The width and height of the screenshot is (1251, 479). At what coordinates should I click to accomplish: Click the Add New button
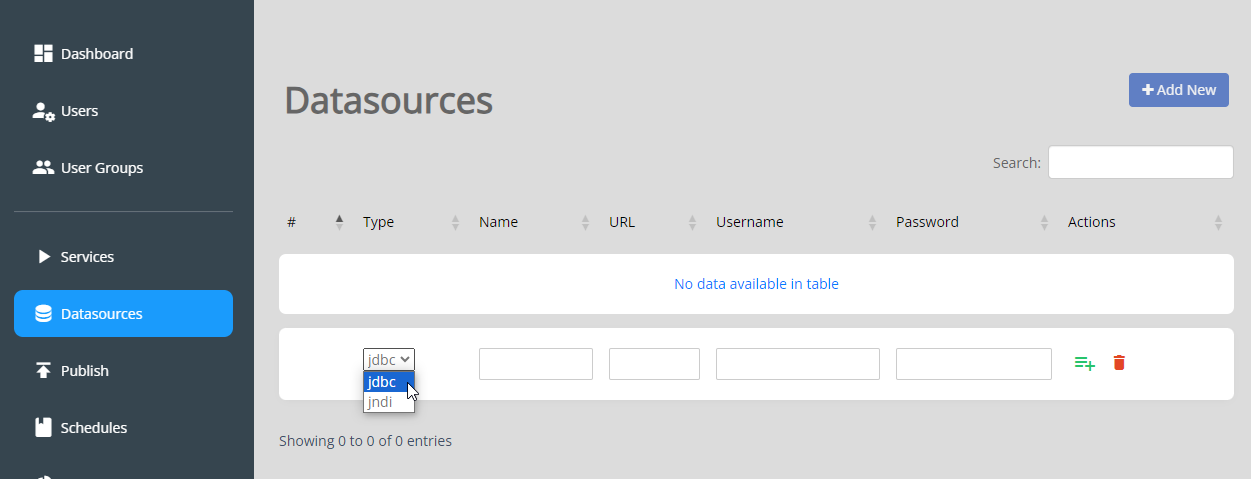pos(1179,90)
